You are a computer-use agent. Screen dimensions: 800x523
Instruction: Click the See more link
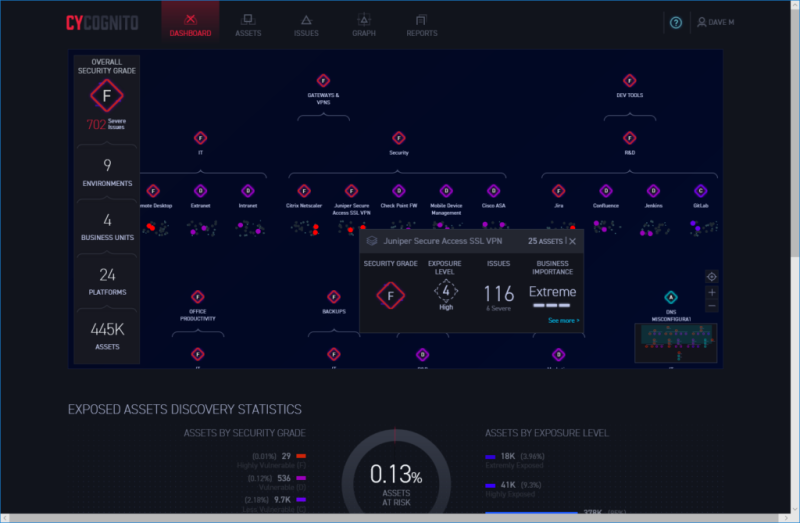coord(563,320)
